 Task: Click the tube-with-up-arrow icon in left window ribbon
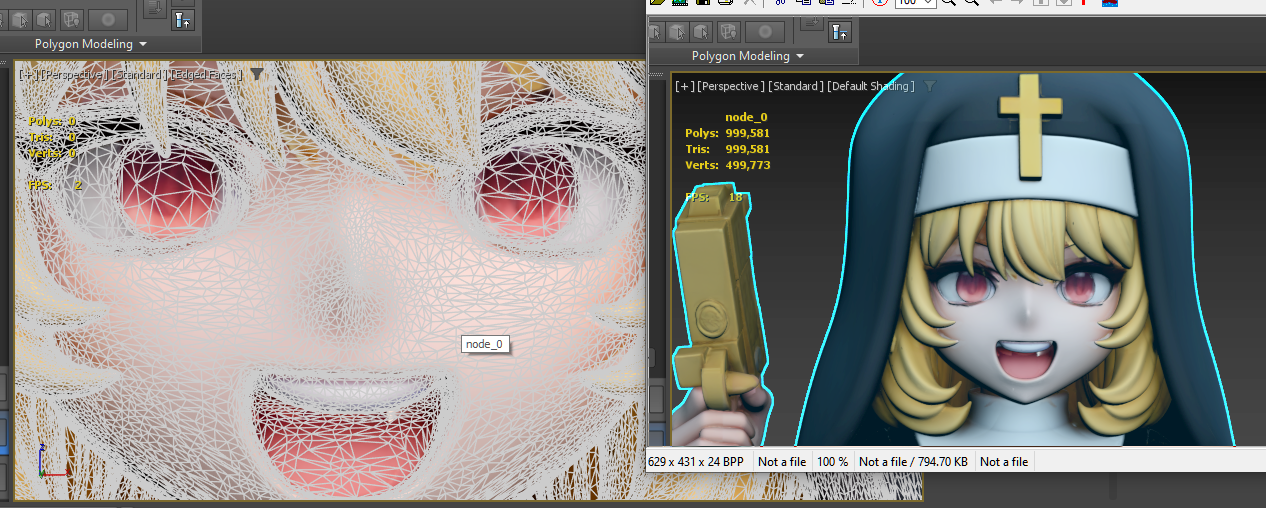182,19
